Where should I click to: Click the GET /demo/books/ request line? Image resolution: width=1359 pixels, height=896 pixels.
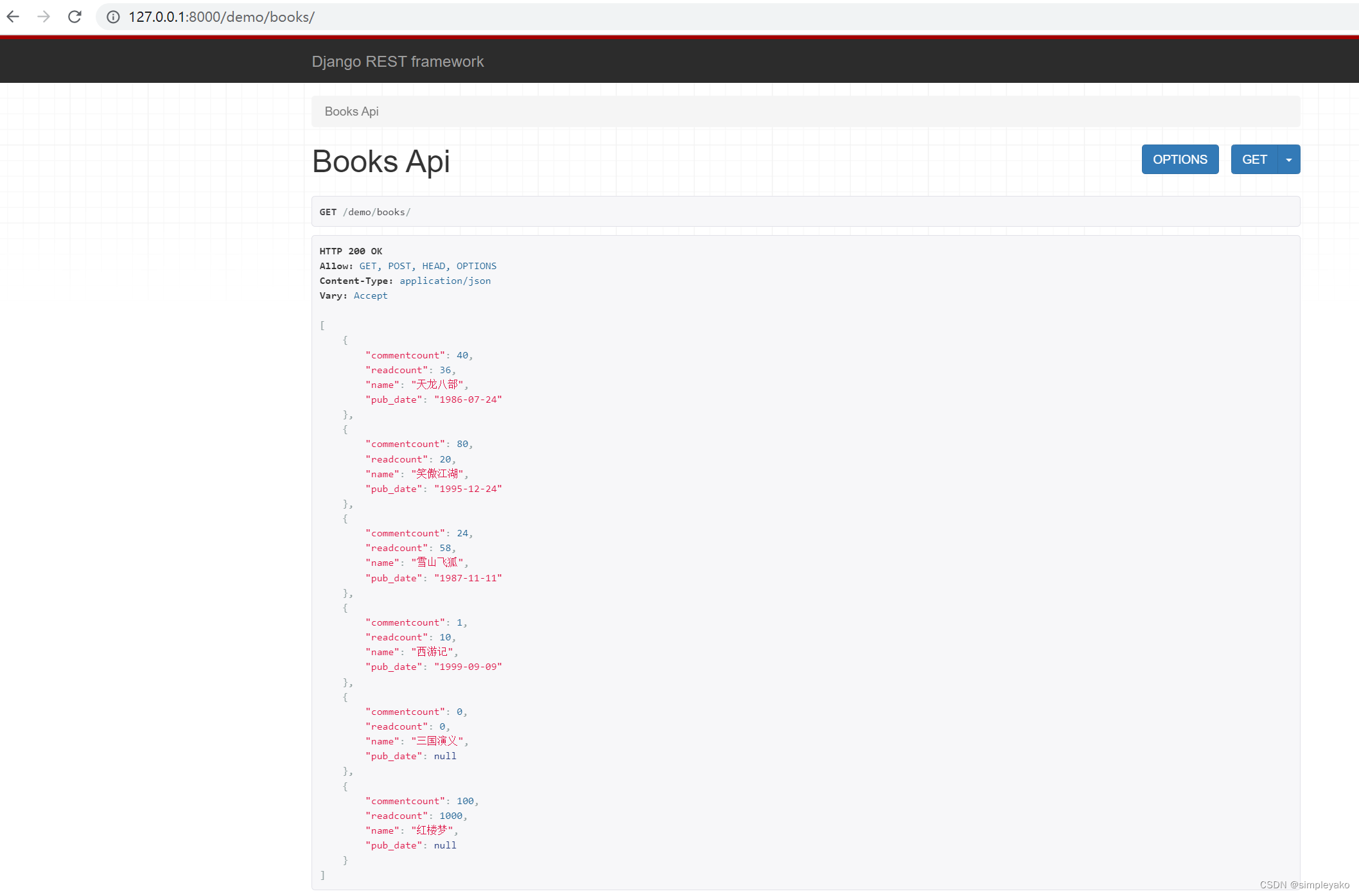coord(365,211)
